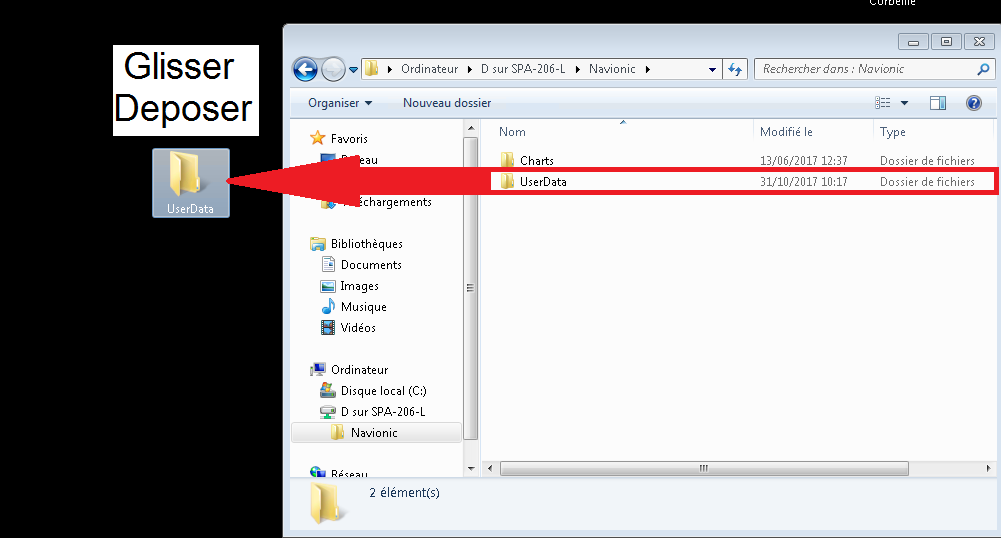Click the Ordinateur computer icon

tap(318, 370)
